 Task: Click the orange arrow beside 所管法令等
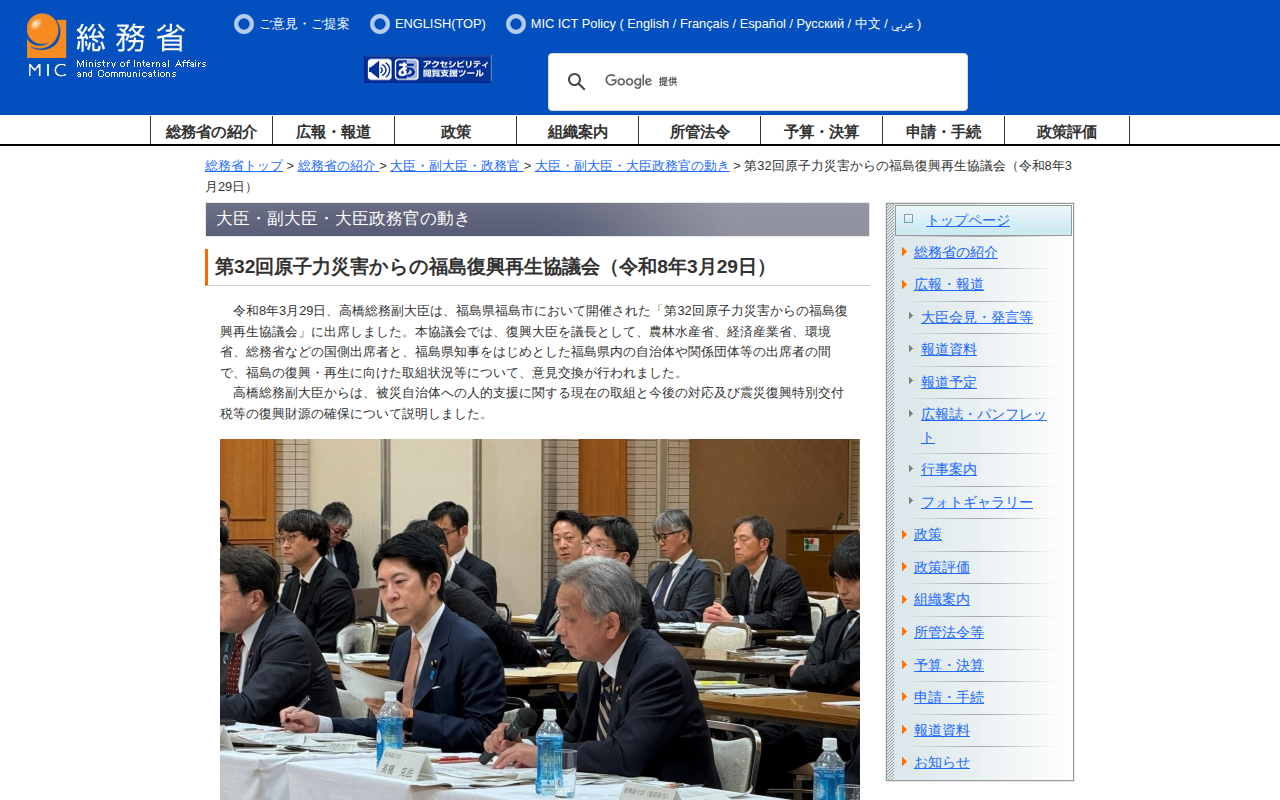click(x=904, y=632)
